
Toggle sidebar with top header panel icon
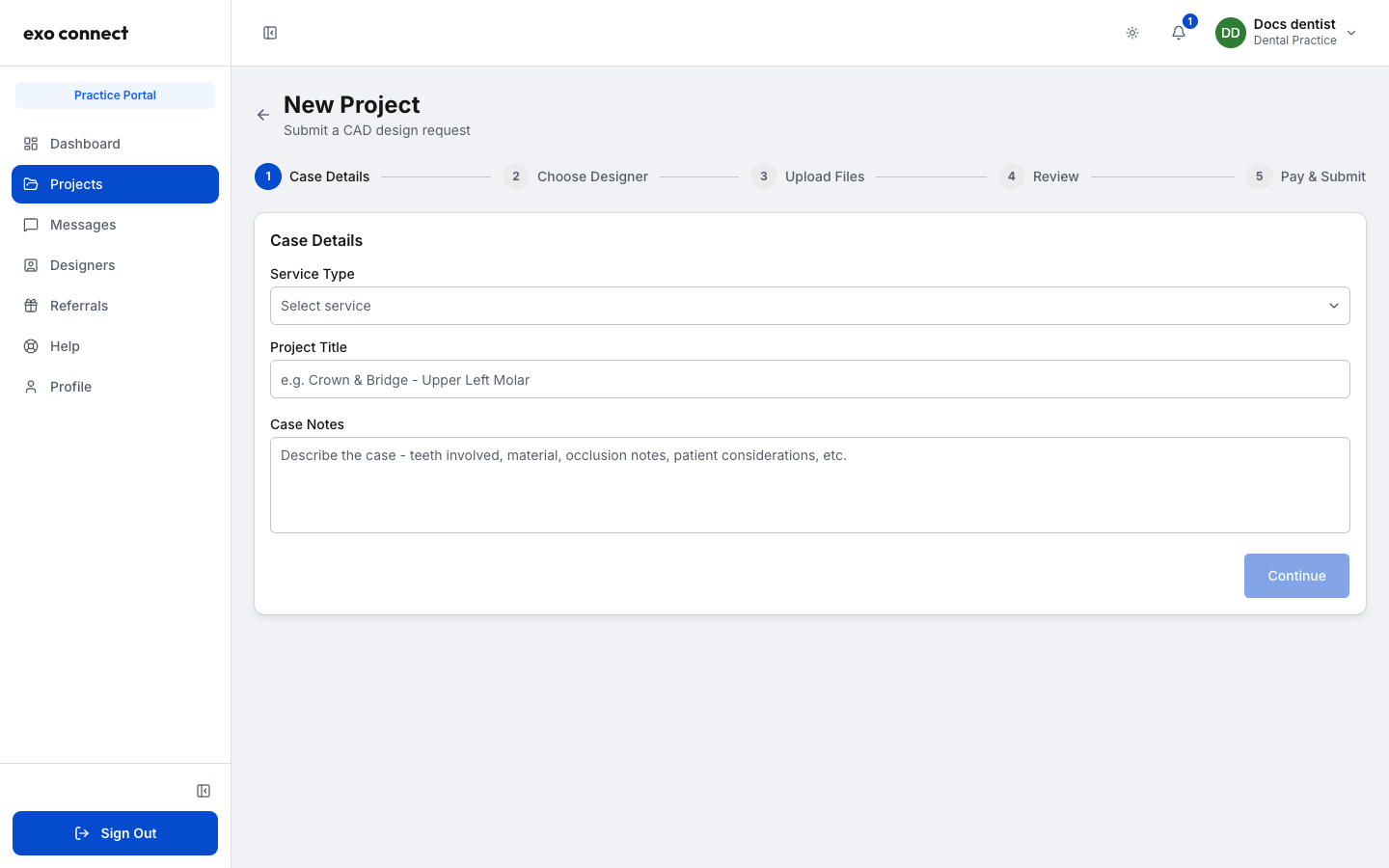[x=270, y=33]
